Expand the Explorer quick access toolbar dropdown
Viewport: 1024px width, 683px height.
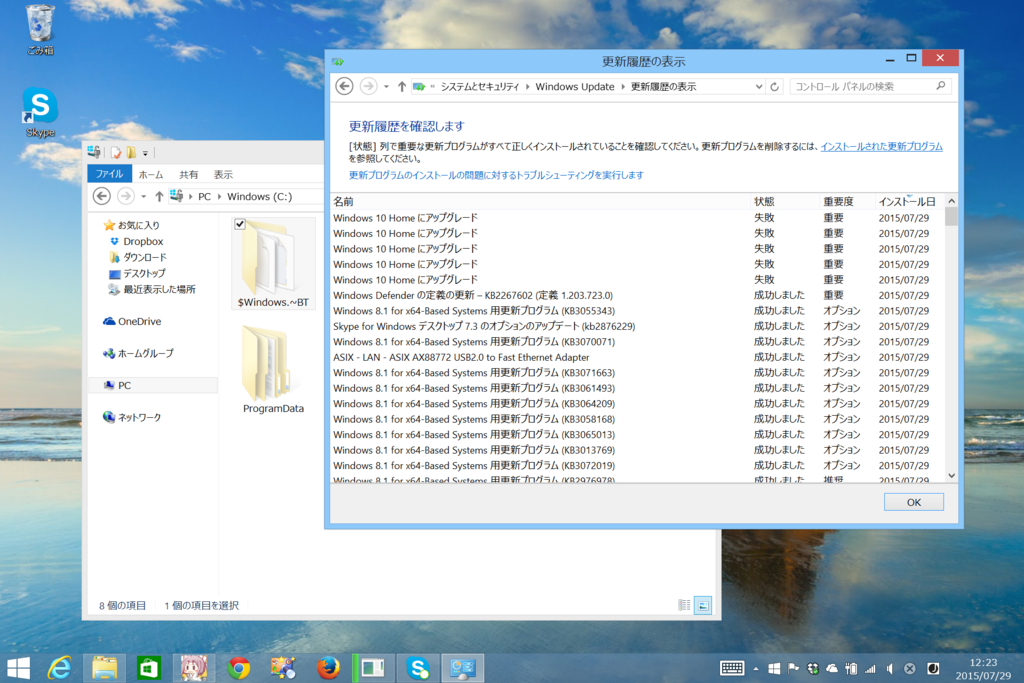point(145,153)
